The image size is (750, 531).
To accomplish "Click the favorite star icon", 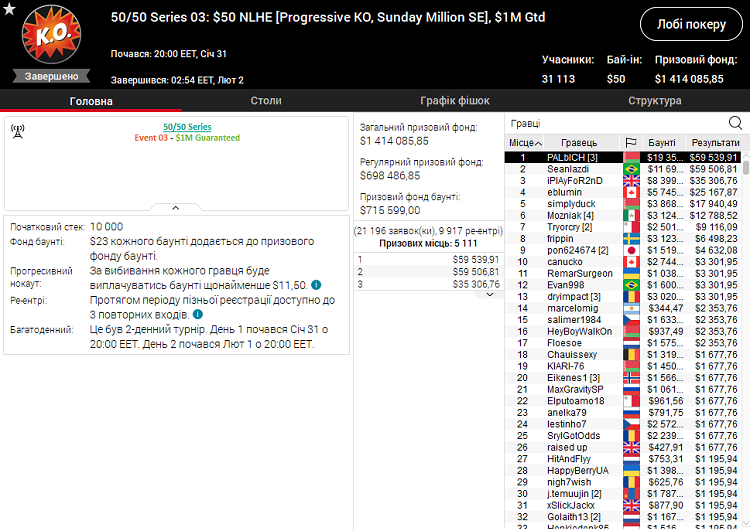I will click(9, 9).
